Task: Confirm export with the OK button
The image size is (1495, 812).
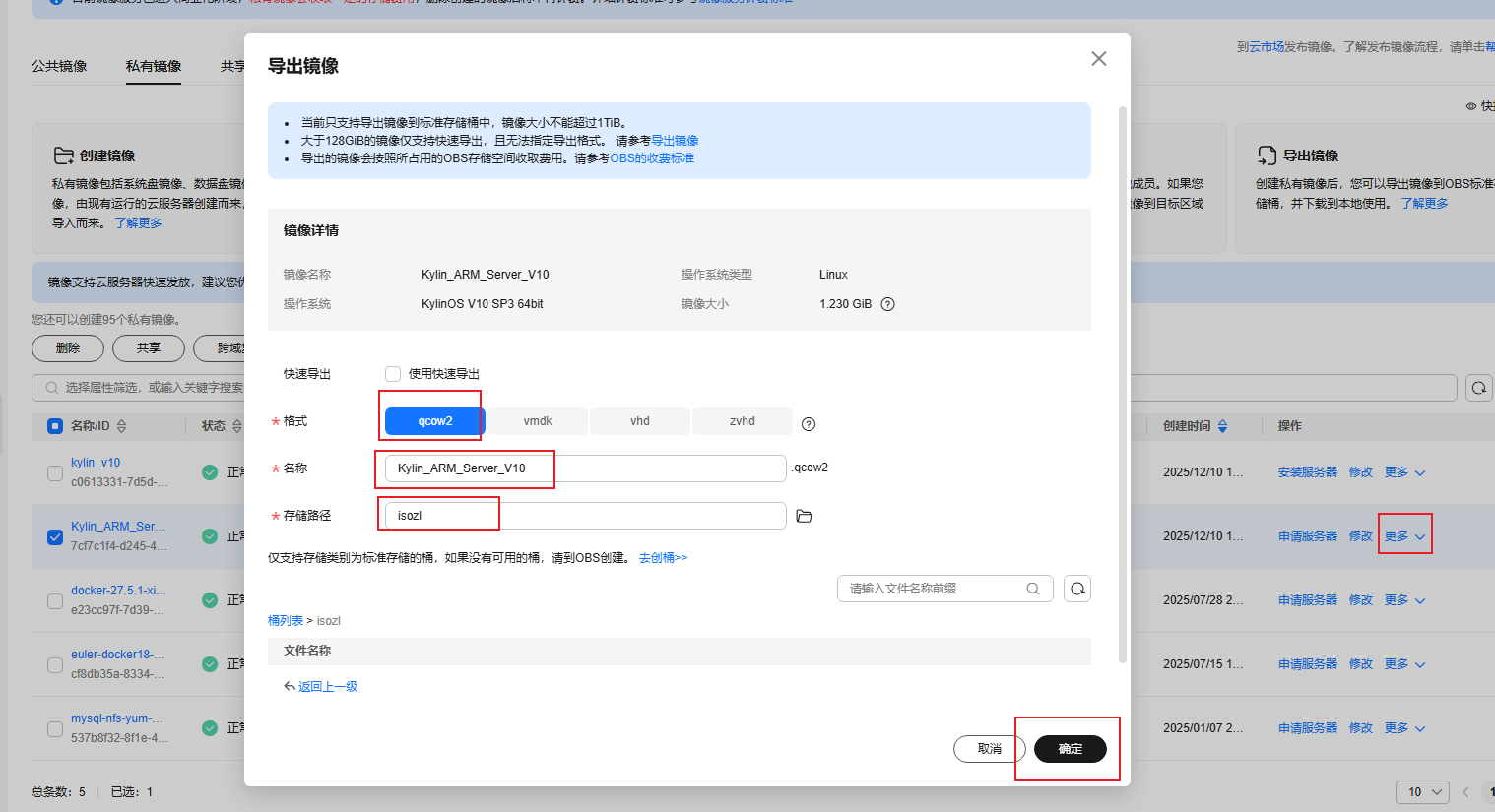Action: click(x=1070, y=749)
